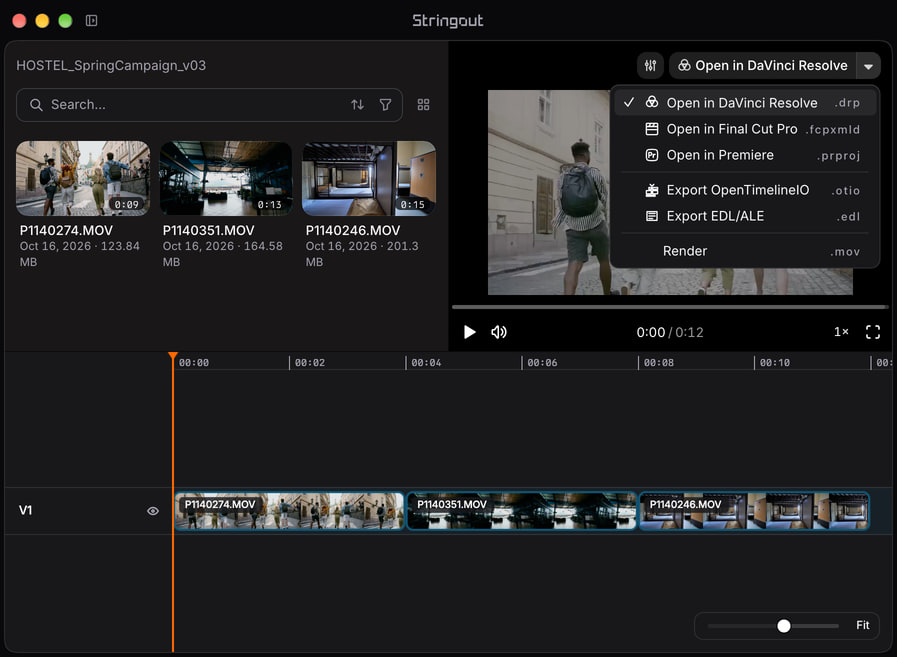
Task: Click the 0:15 duration badge
Action: coord(412,204)
